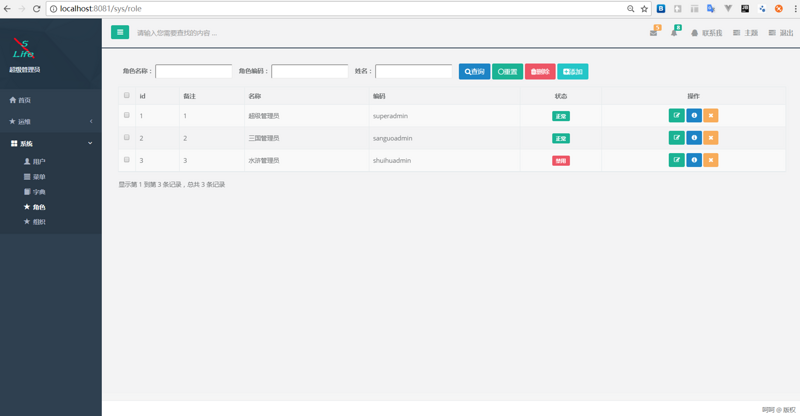Open the Chrome three-dot menu
Screen dimensions: 800x416
(795, 9)
